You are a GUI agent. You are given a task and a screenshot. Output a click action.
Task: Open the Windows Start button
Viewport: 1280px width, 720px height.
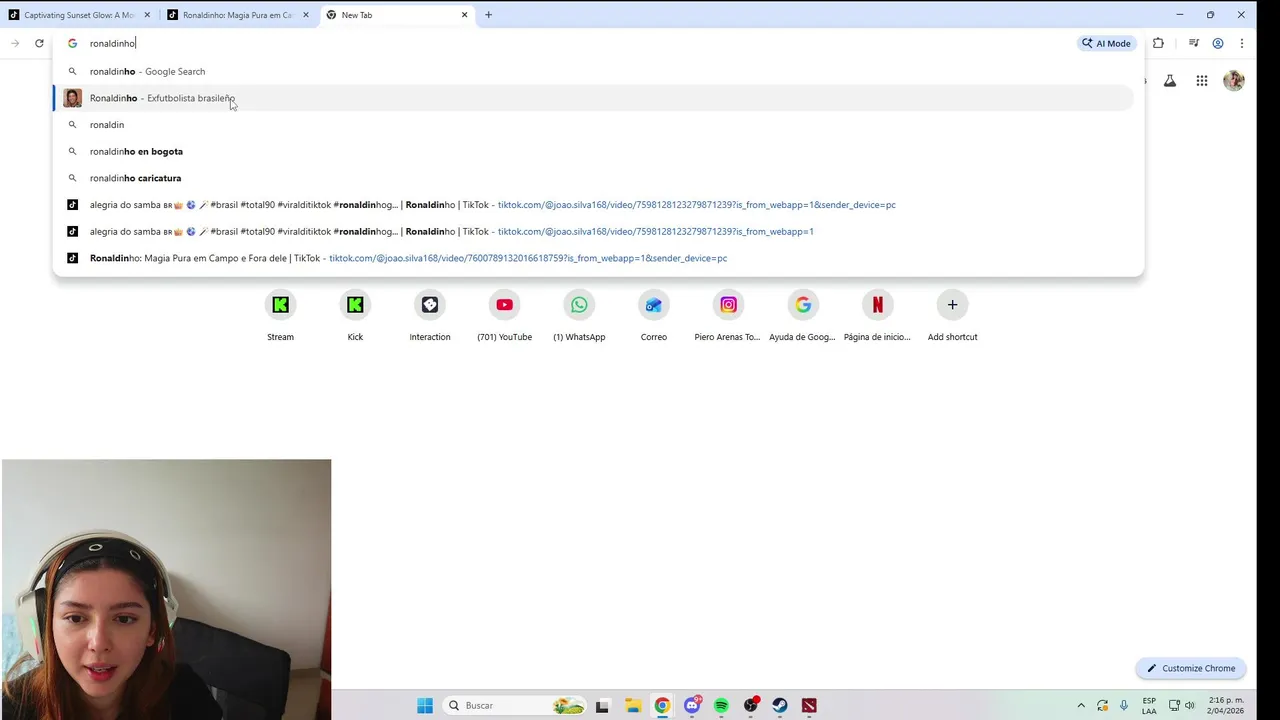click(x=425, y=705)
